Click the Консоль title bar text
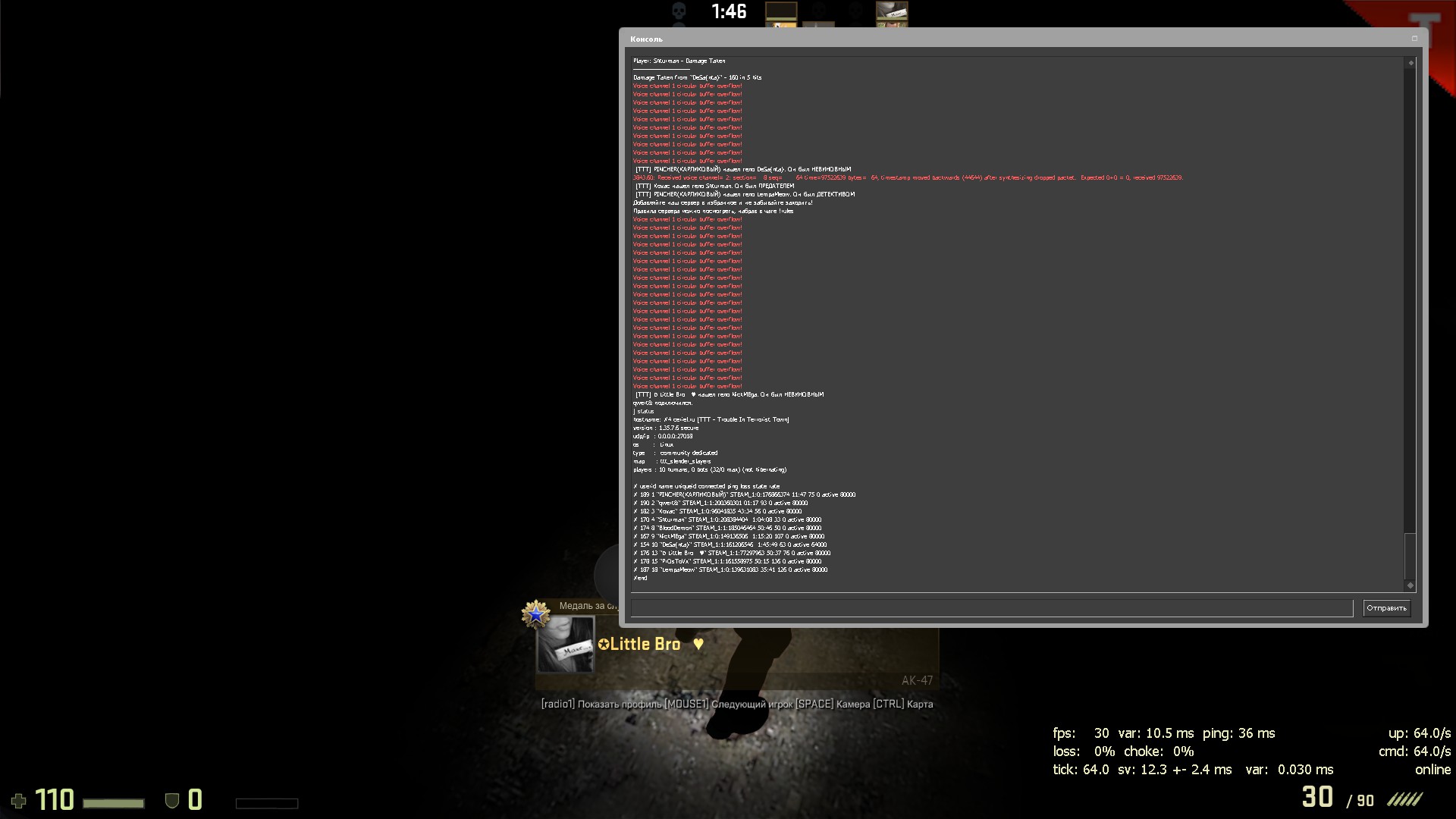Image resolution: width=1456 pixels, height=819 pixels. click(x=646, y=39)
